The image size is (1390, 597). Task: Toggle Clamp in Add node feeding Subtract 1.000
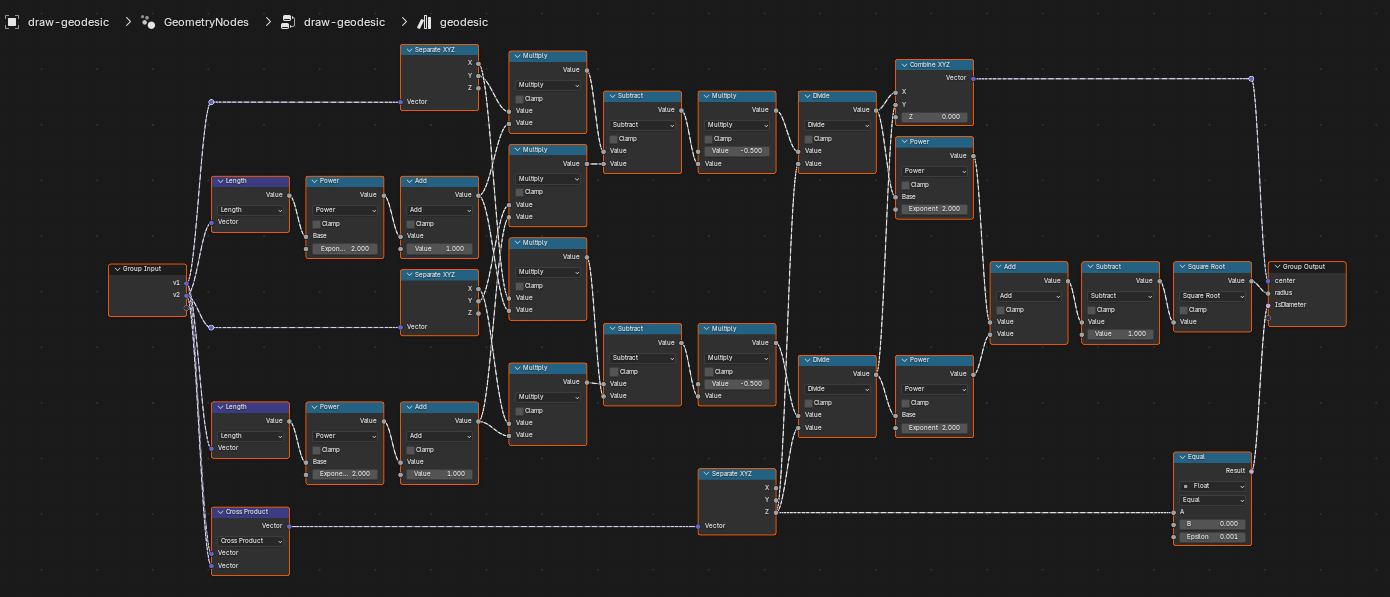(1002, 309)
